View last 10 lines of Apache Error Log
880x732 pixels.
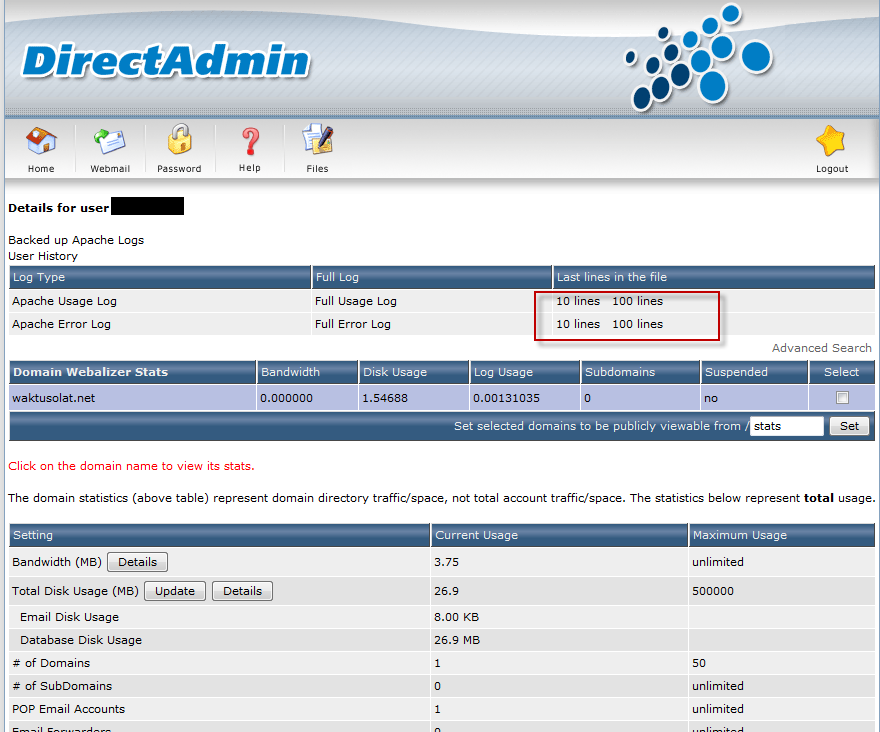click(x=578, y=324)
